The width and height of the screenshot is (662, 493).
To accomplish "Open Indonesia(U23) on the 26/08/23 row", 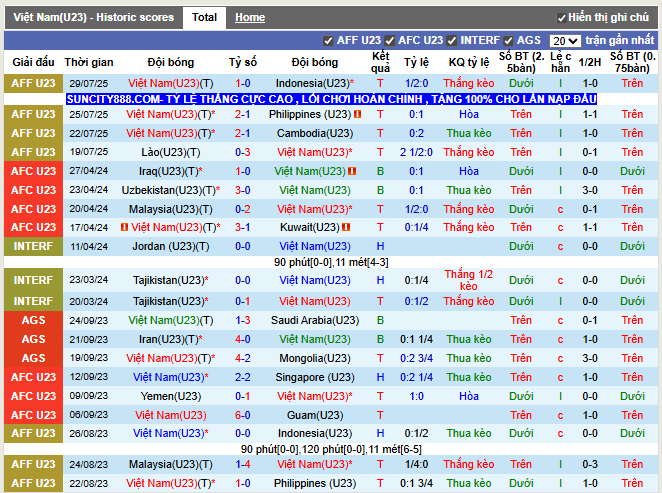I will coord(315,433).
